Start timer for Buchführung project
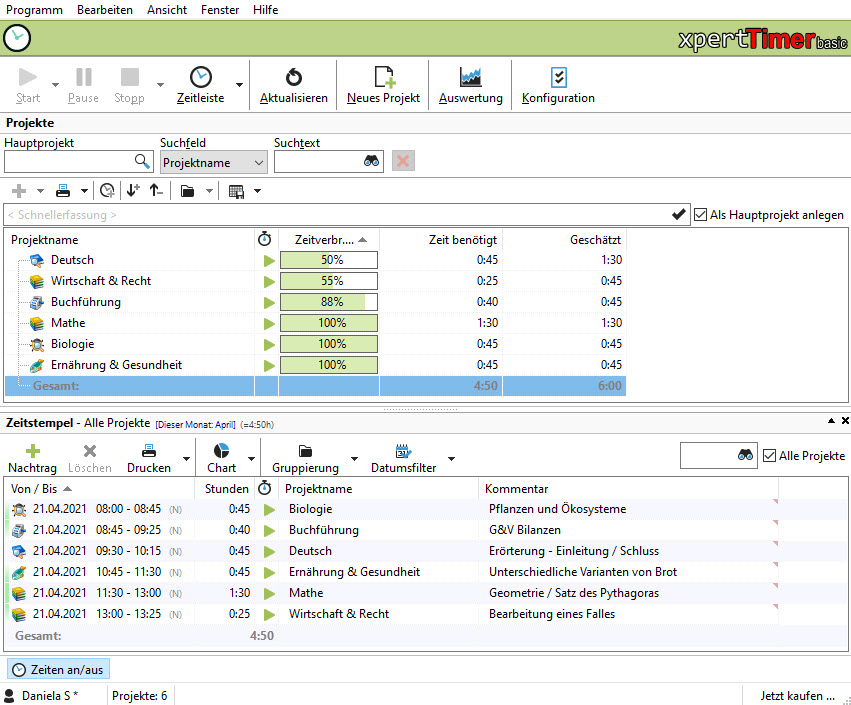The width and height of the screenshot is (851, 705). tap(269, 302)
